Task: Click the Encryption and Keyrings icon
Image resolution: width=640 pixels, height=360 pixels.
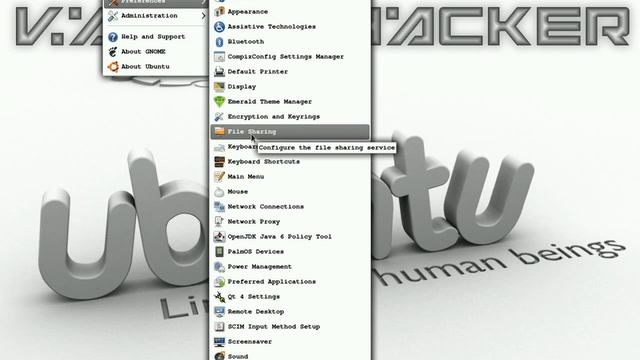Action: click(219, 117)
